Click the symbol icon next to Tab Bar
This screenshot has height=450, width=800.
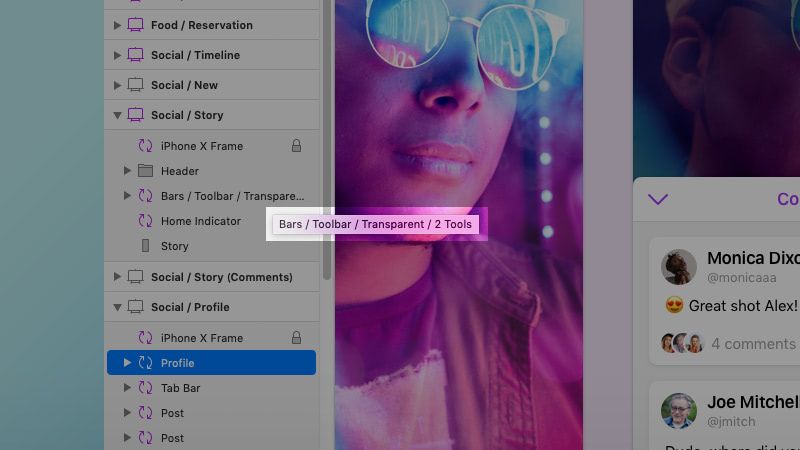point(145,388)
